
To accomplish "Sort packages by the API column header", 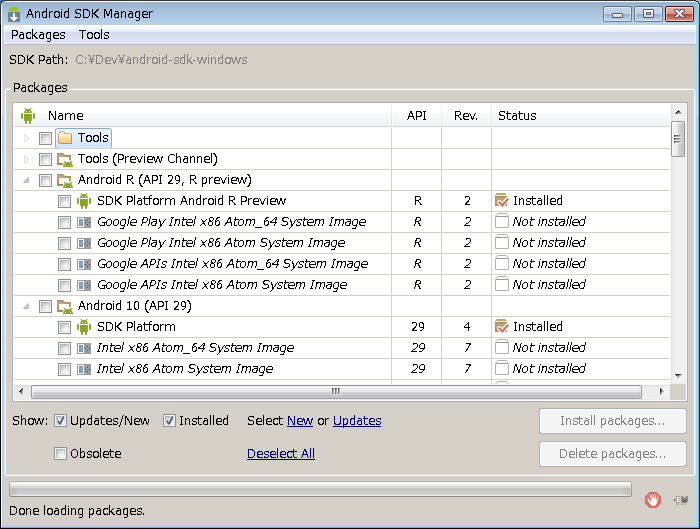I will tap(416, 115).
